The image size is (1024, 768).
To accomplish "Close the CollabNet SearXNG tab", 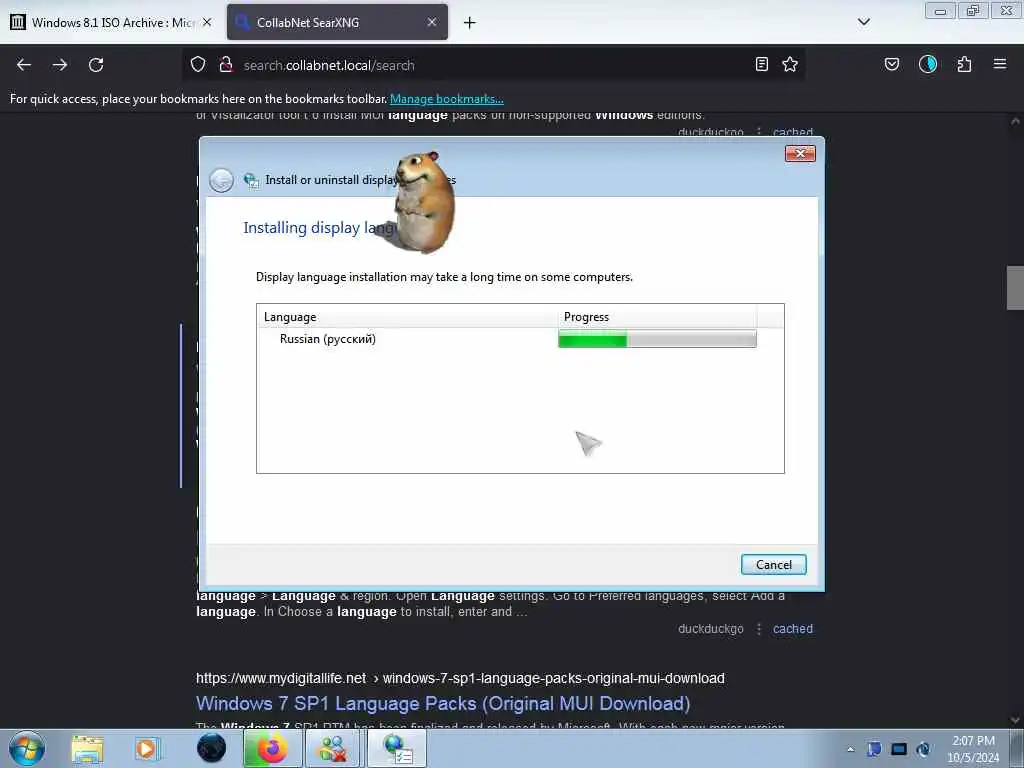I will point(432,22).
